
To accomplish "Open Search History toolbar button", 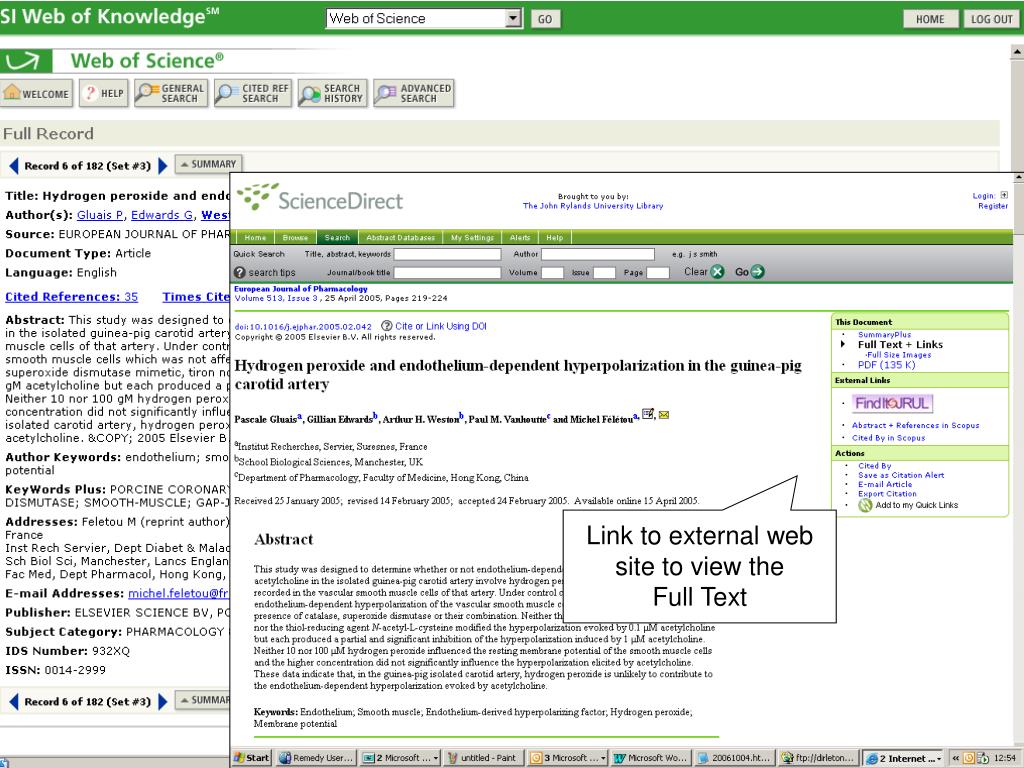I will pyautogui.click(x=332, y=93).
